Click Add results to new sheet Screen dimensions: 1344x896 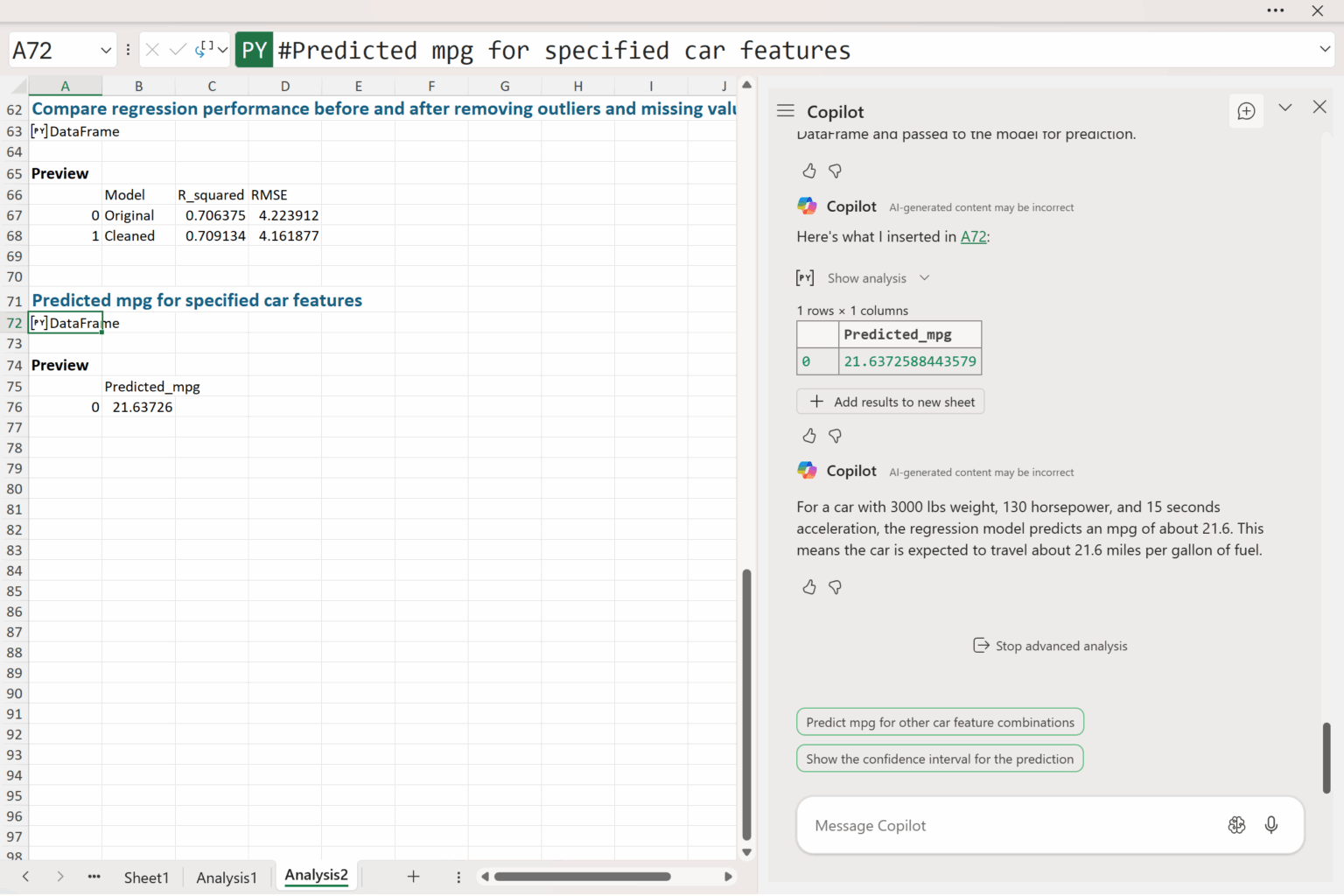point(891,402)
